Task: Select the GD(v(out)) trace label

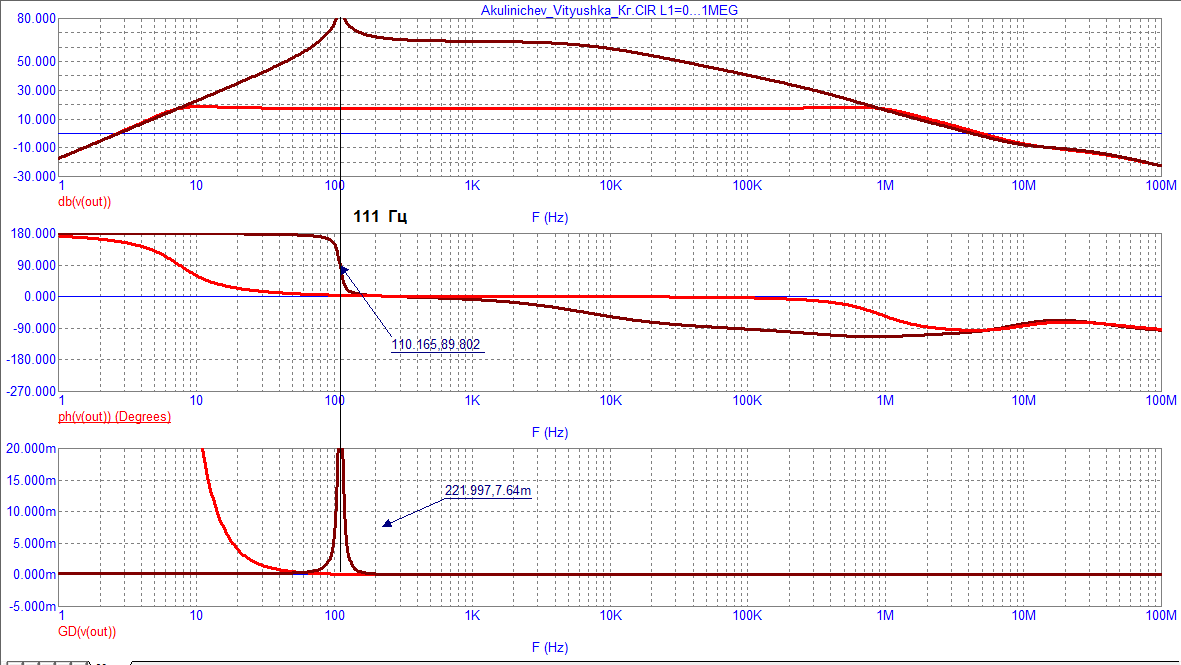Action: point(87,632)
